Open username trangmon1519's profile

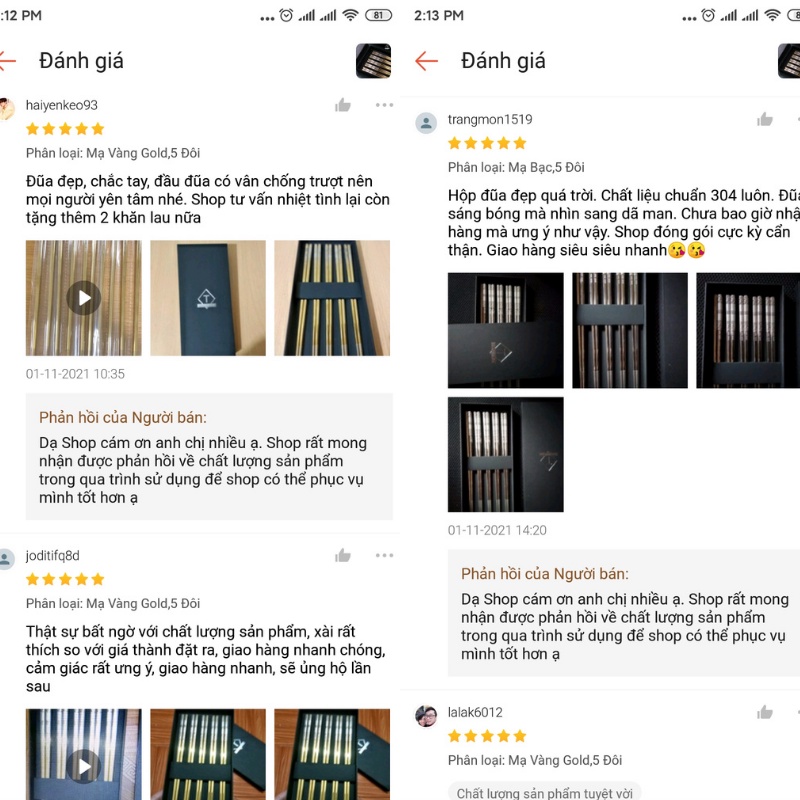click(490, 119)
